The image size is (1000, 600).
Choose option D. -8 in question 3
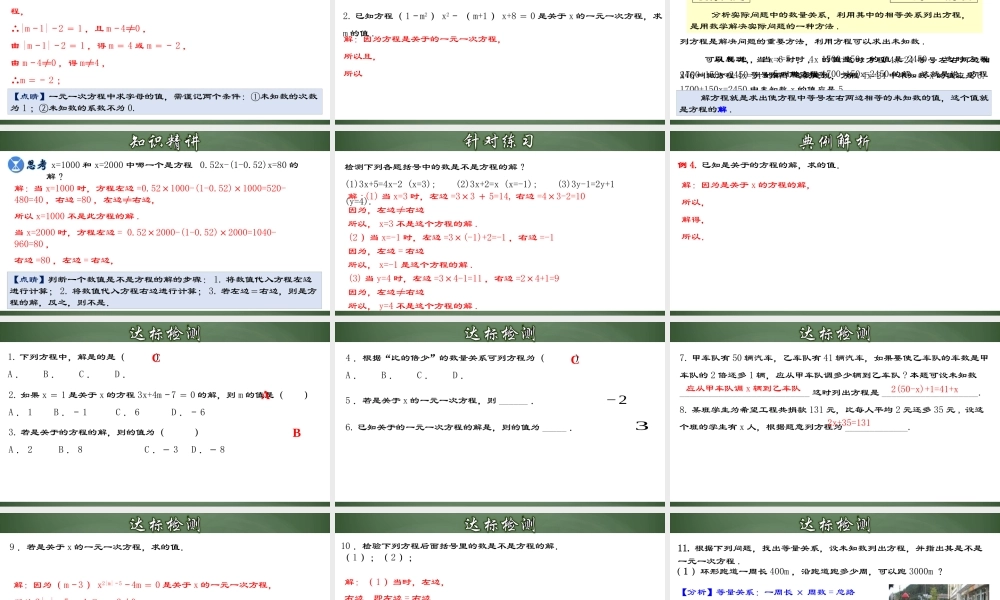pyautogui.click(x=209, y=450)
